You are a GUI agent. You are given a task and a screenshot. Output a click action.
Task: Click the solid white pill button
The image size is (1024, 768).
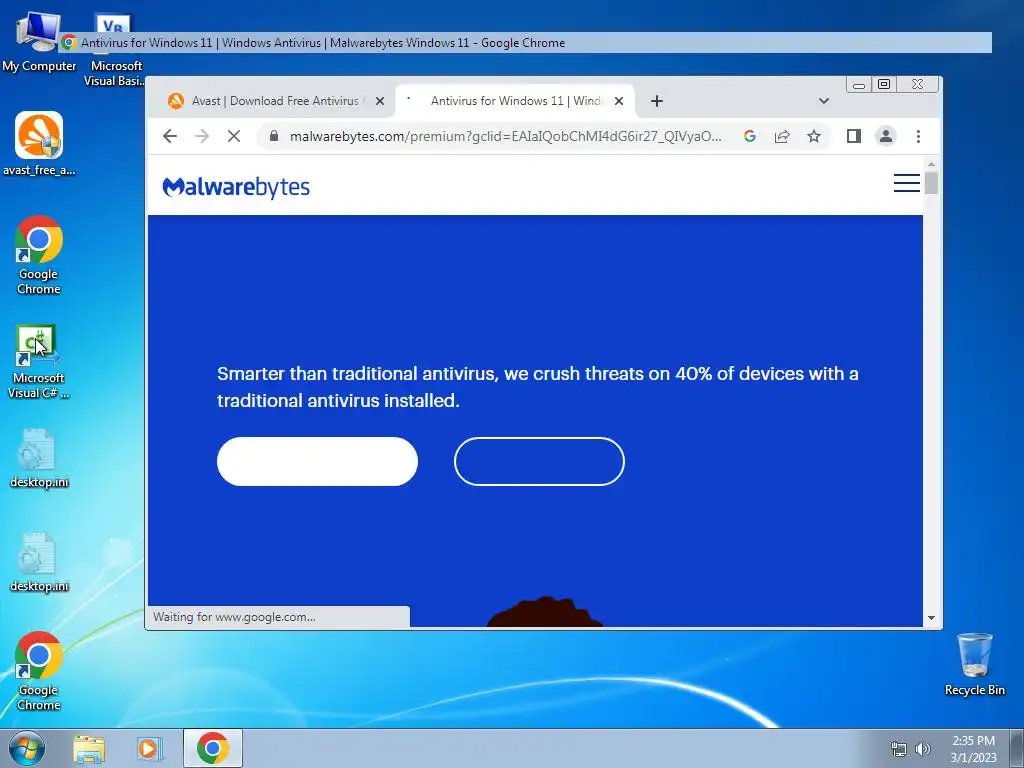pyautogui.click(x=317, y=461)
